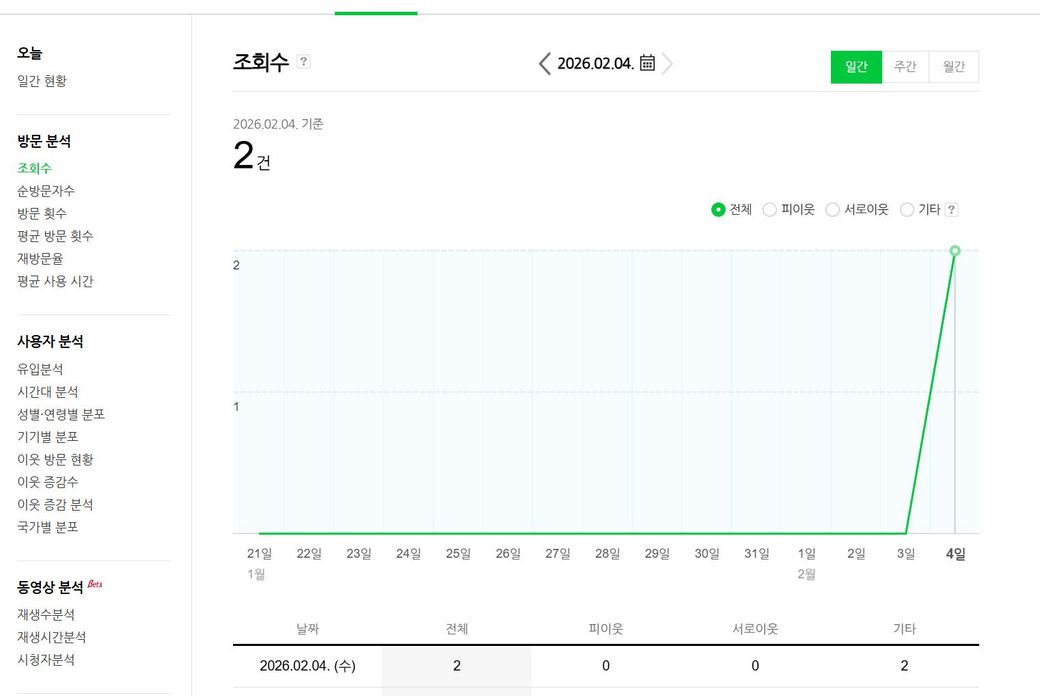Select the 기타 radio option
Image resolution: width=1040 pixels, height=696 pixels.
click(907, 210)
